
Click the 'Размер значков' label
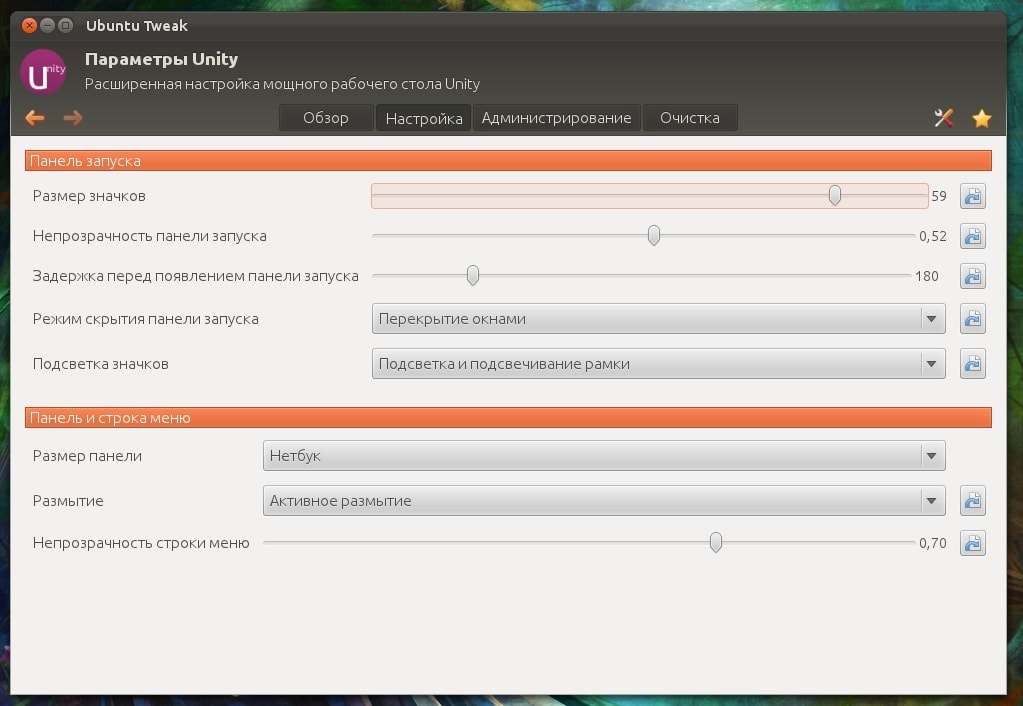point(89,196)
